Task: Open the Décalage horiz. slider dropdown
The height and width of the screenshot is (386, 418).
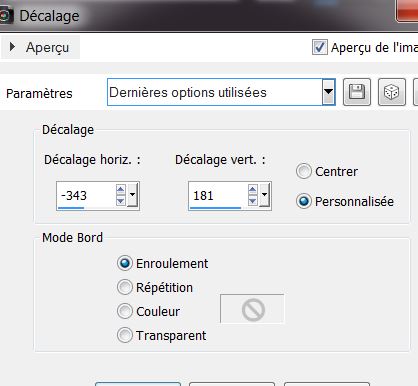Action: point(132,195)
